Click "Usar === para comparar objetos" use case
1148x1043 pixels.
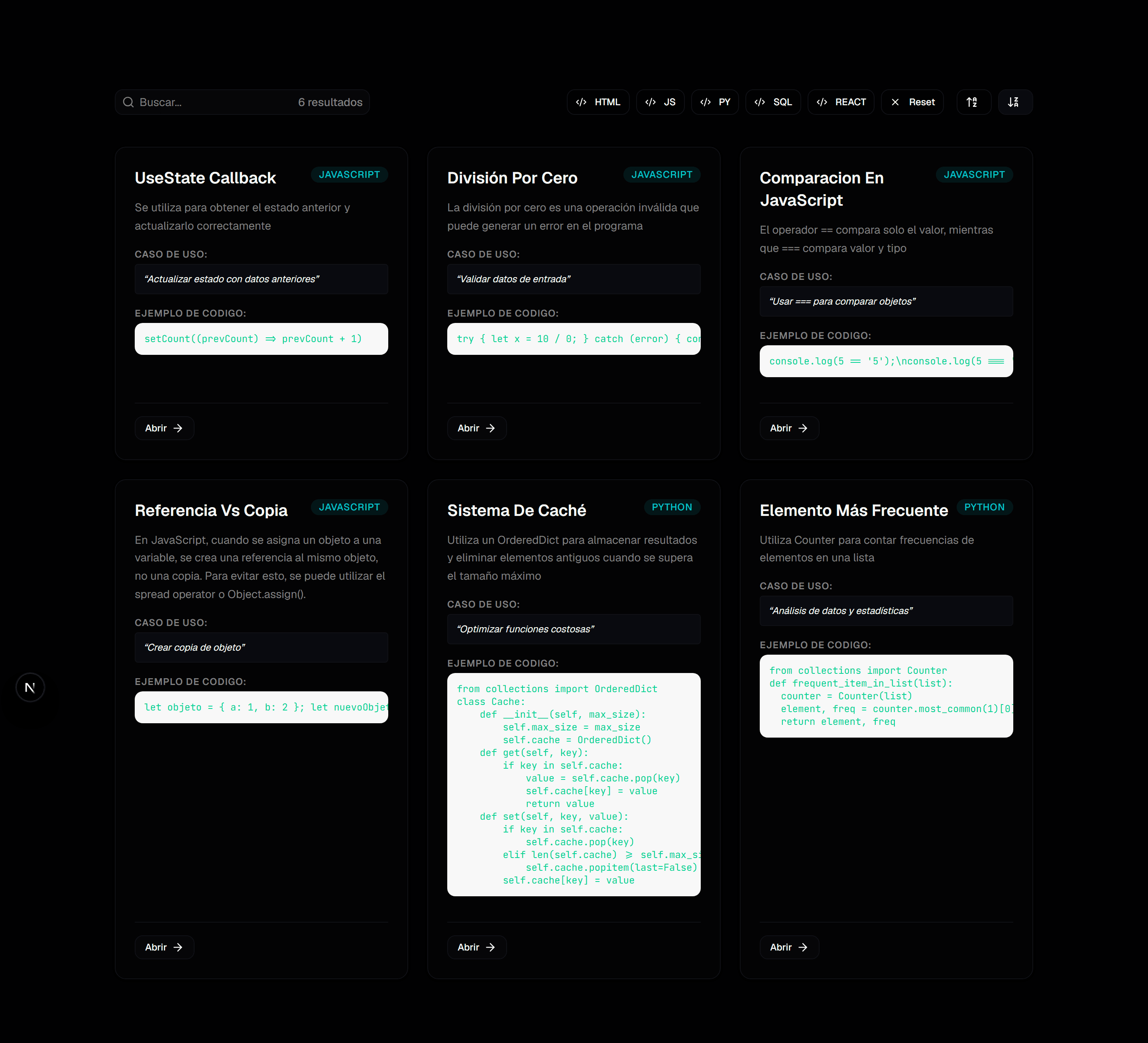pyautogui.click(x=886, y=301)
